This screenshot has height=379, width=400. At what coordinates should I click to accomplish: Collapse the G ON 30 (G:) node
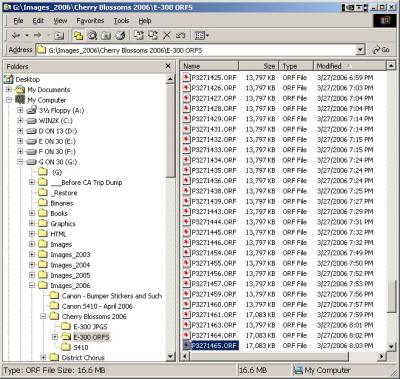coord(20,162)
